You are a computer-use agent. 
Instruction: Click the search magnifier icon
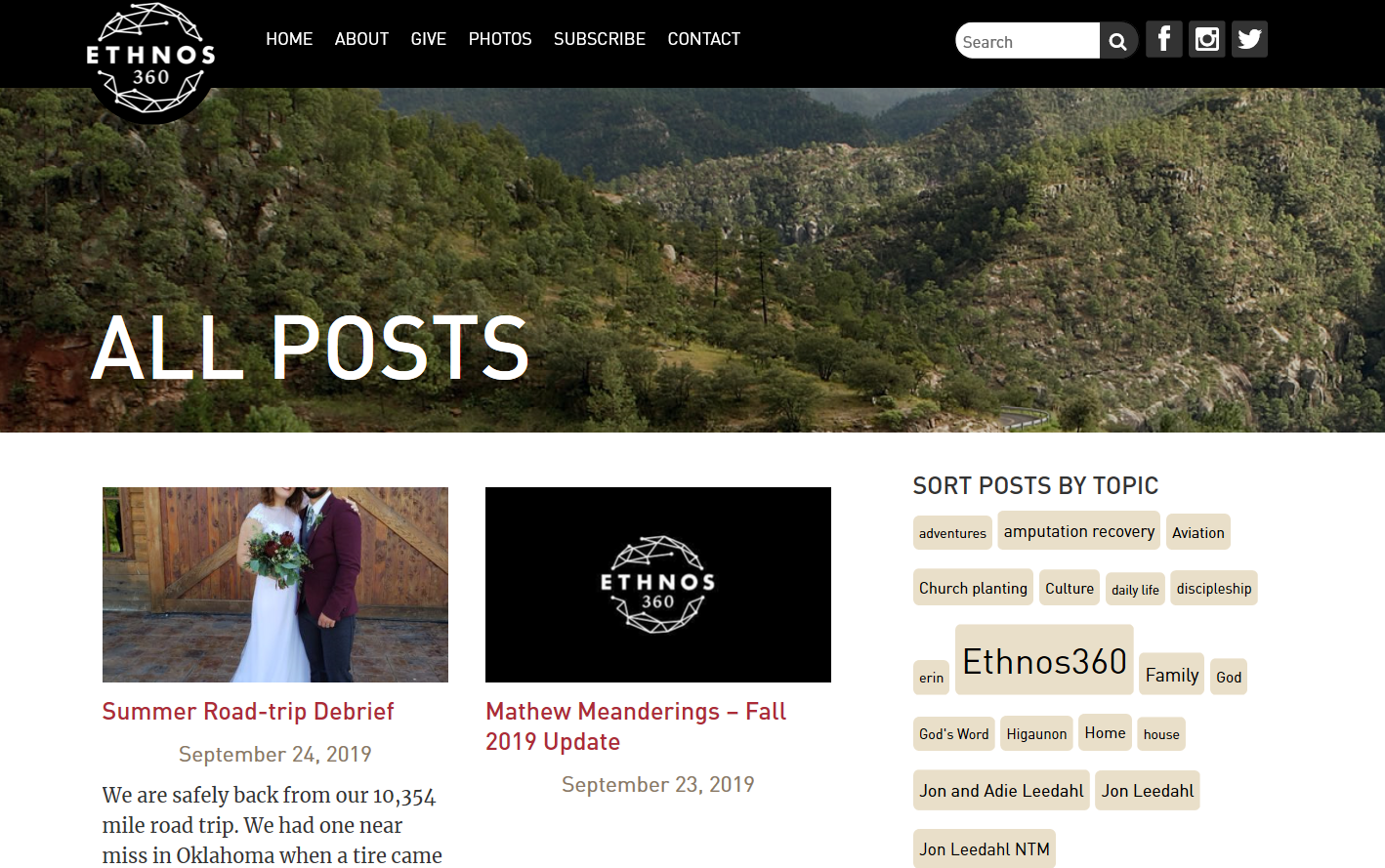(1118, 41)
